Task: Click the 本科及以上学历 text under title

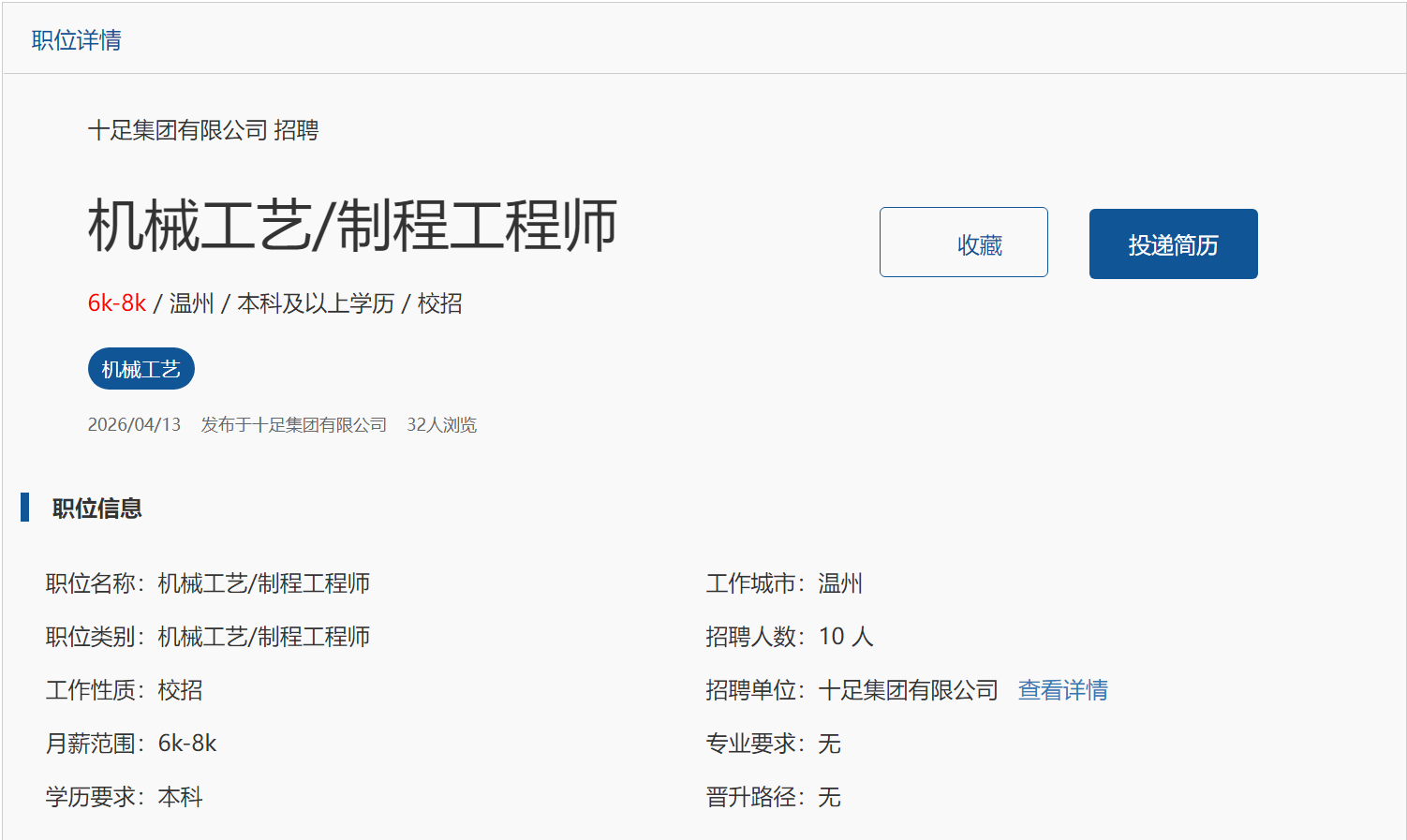Action: point(316,303)
